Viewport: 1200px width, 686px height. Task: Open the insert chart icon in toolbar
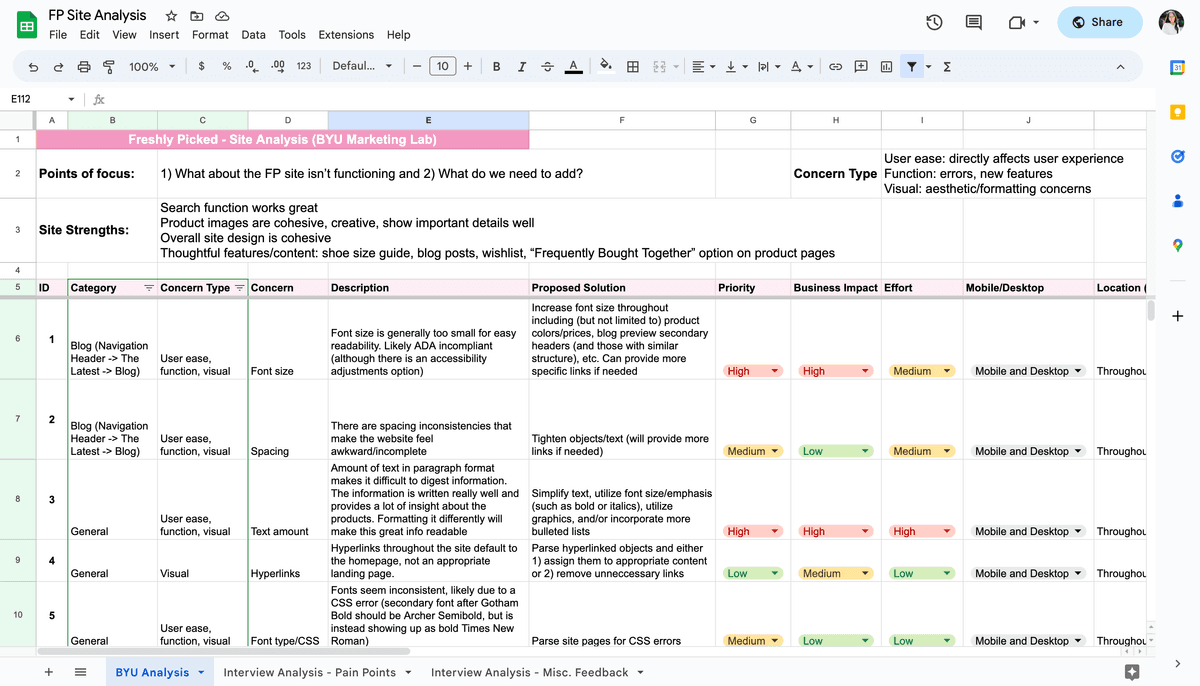coord(886,66)
